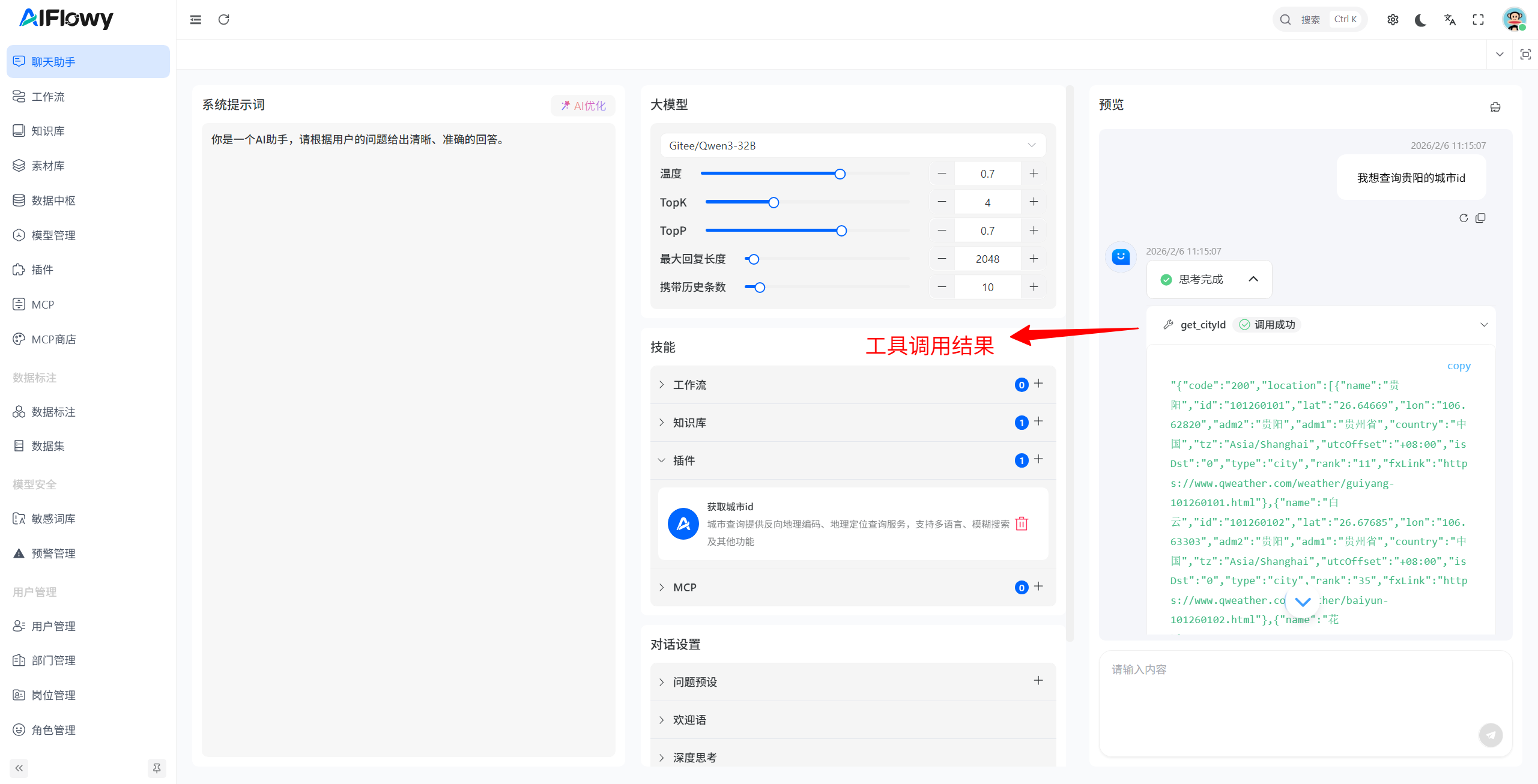Image resolution: width=1538 pixels, height=784 pixels.
Task: Open the settings gear icon
Action: [1393, 20]
